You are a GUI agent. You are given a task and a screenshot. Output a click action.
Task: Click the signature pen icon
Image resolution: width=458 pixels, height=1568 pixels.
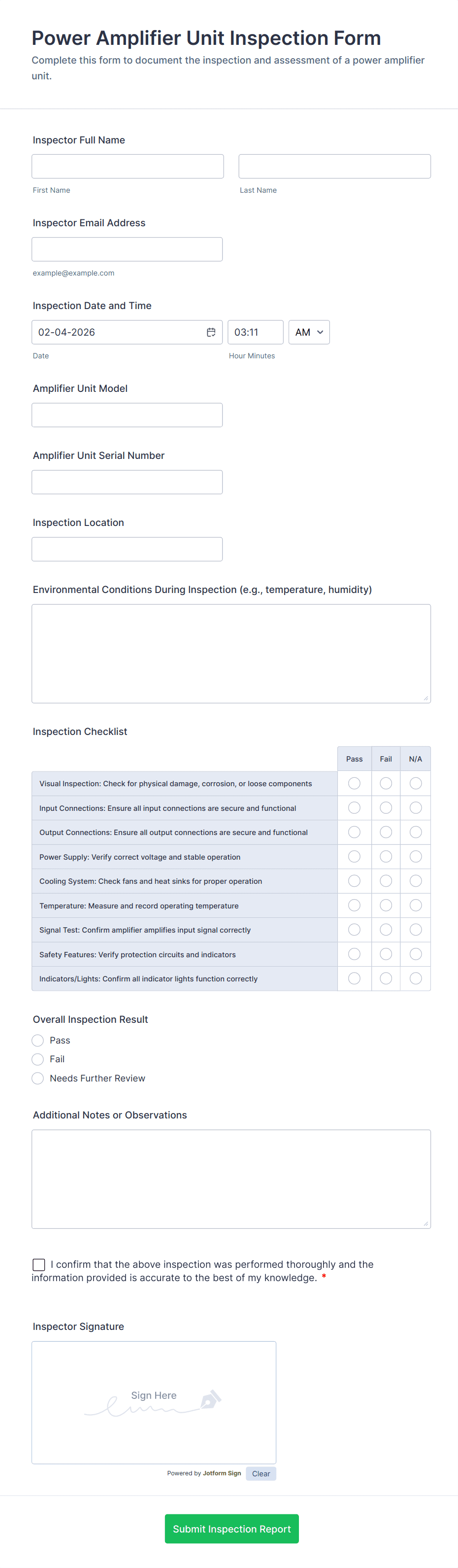(210, 1399)
